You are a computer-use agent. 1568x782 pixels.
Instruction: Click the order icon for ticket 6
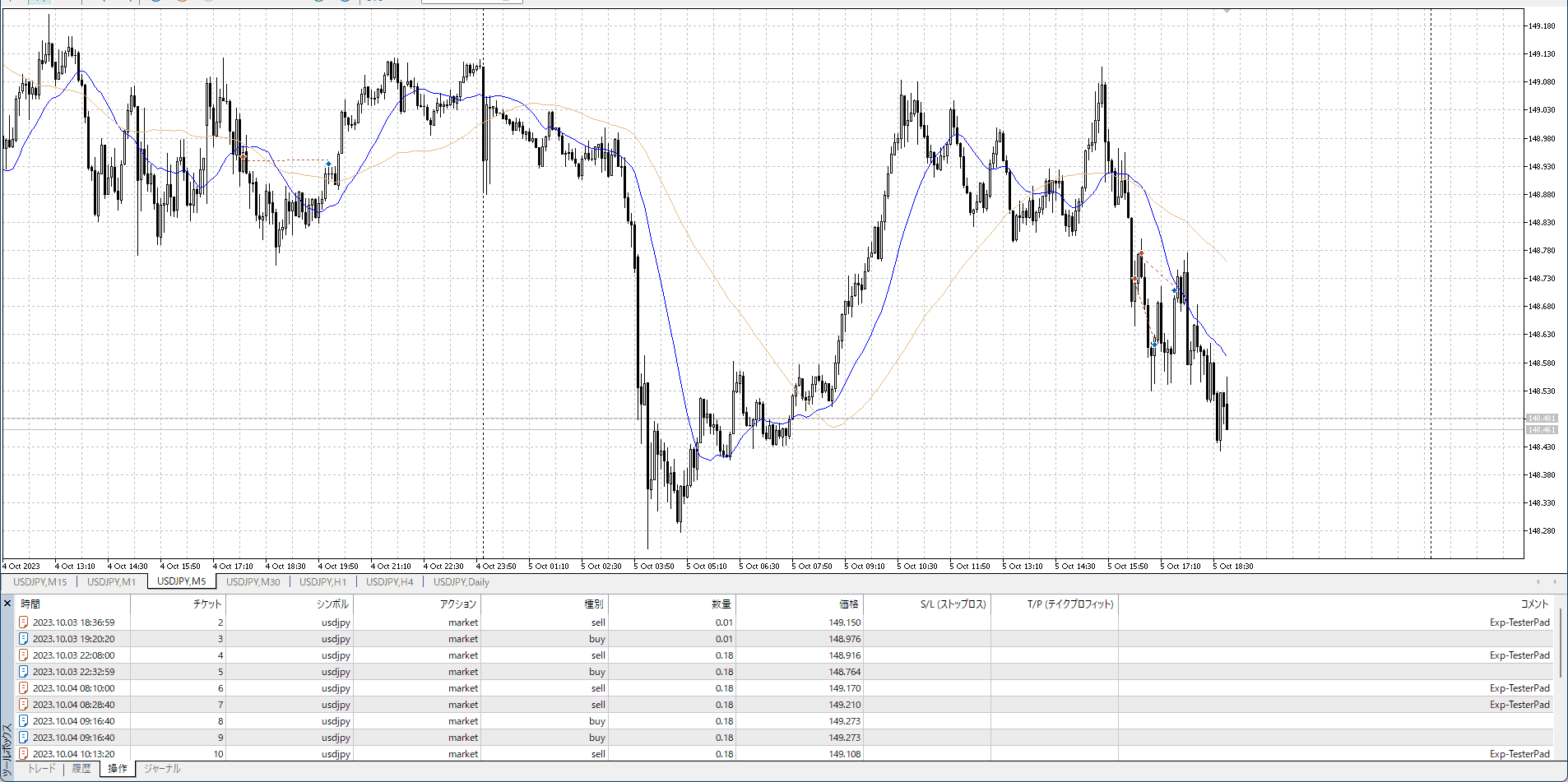24,688
